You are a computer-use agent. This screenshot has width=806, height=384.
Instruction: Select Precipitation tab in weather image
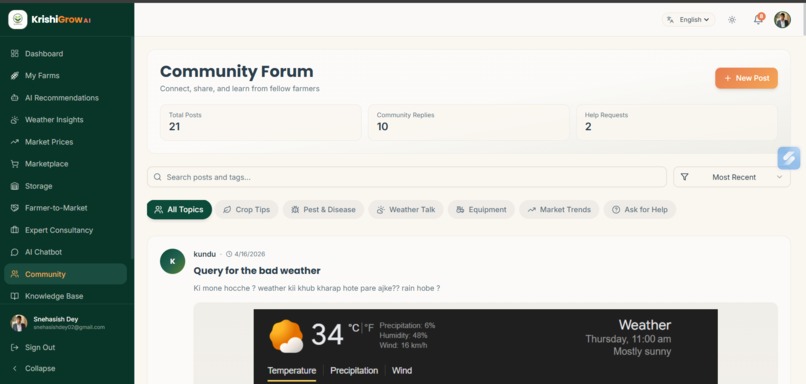(354, 371)
